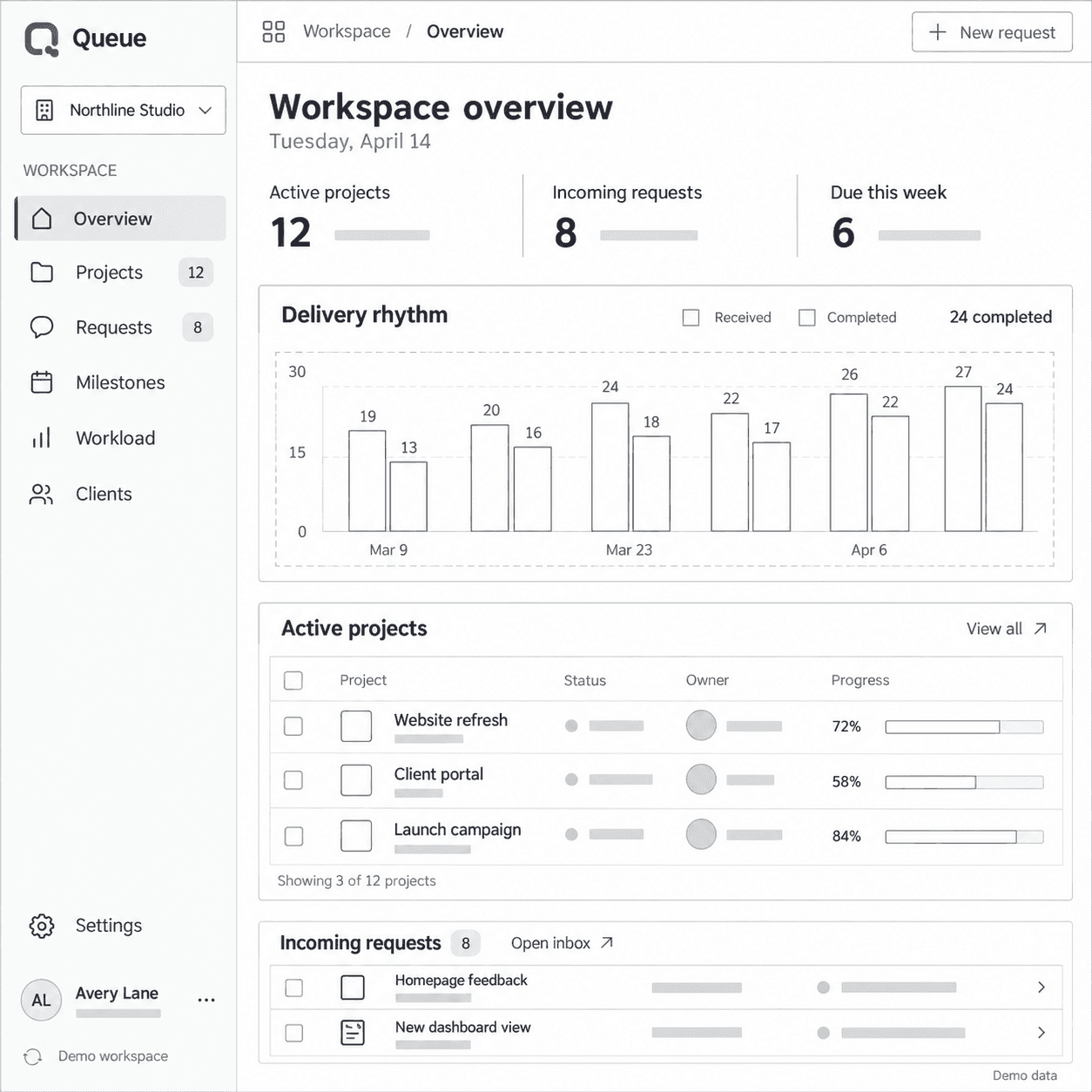
Task: Click the status dot in Website refresh row
Action: point(571,725)
